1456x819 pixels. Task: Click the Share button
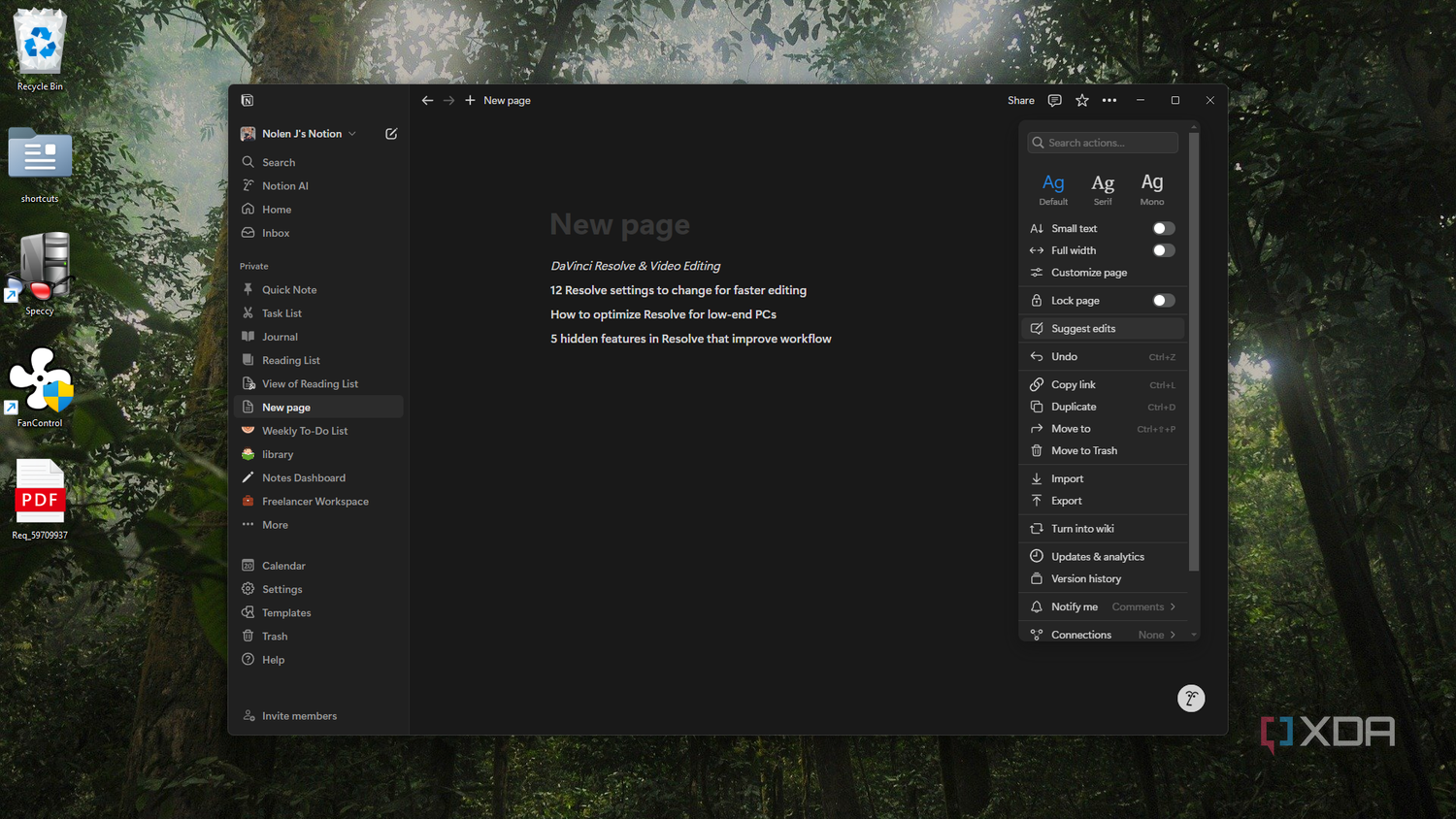(1020, 100)
